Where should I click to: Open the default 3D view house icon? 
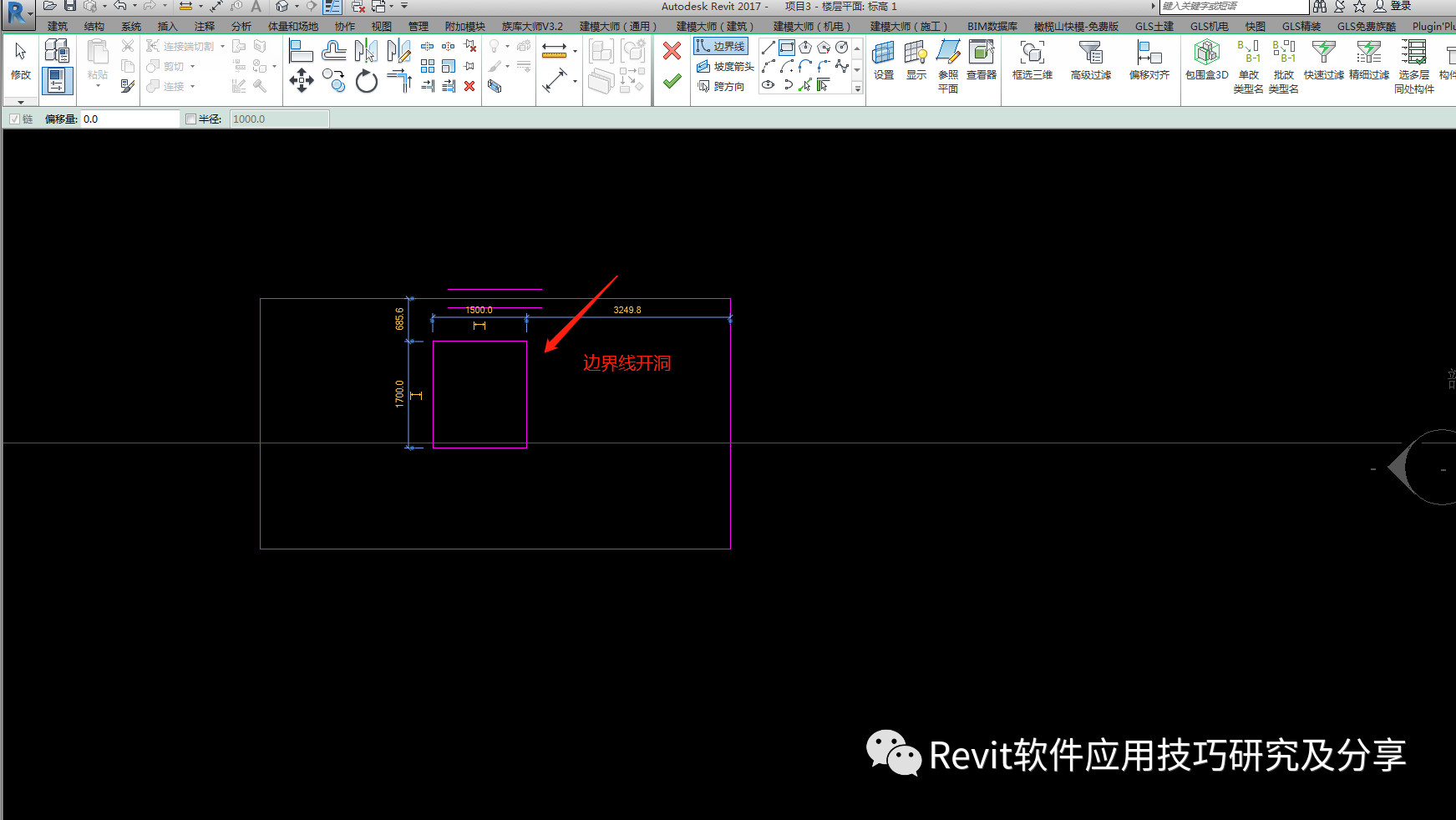282,6
